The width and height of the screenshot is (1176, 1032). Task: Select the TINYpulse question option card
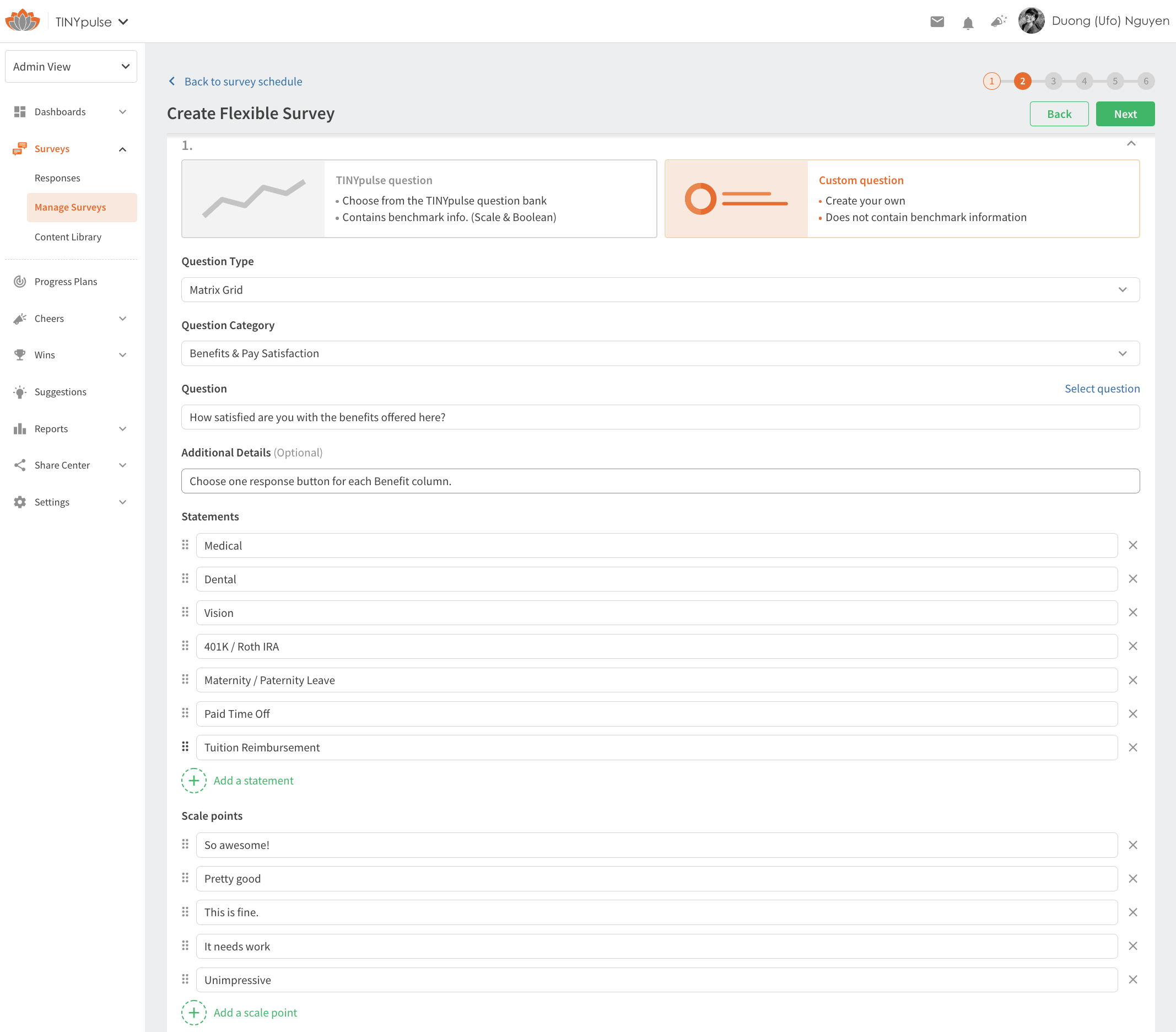(x=419, y=198)
